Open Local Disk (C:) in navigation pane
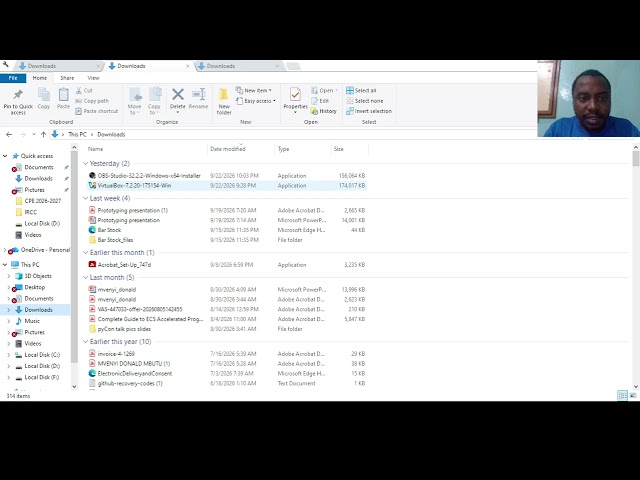This screenshot has width=640, height=480. point(42,355)
